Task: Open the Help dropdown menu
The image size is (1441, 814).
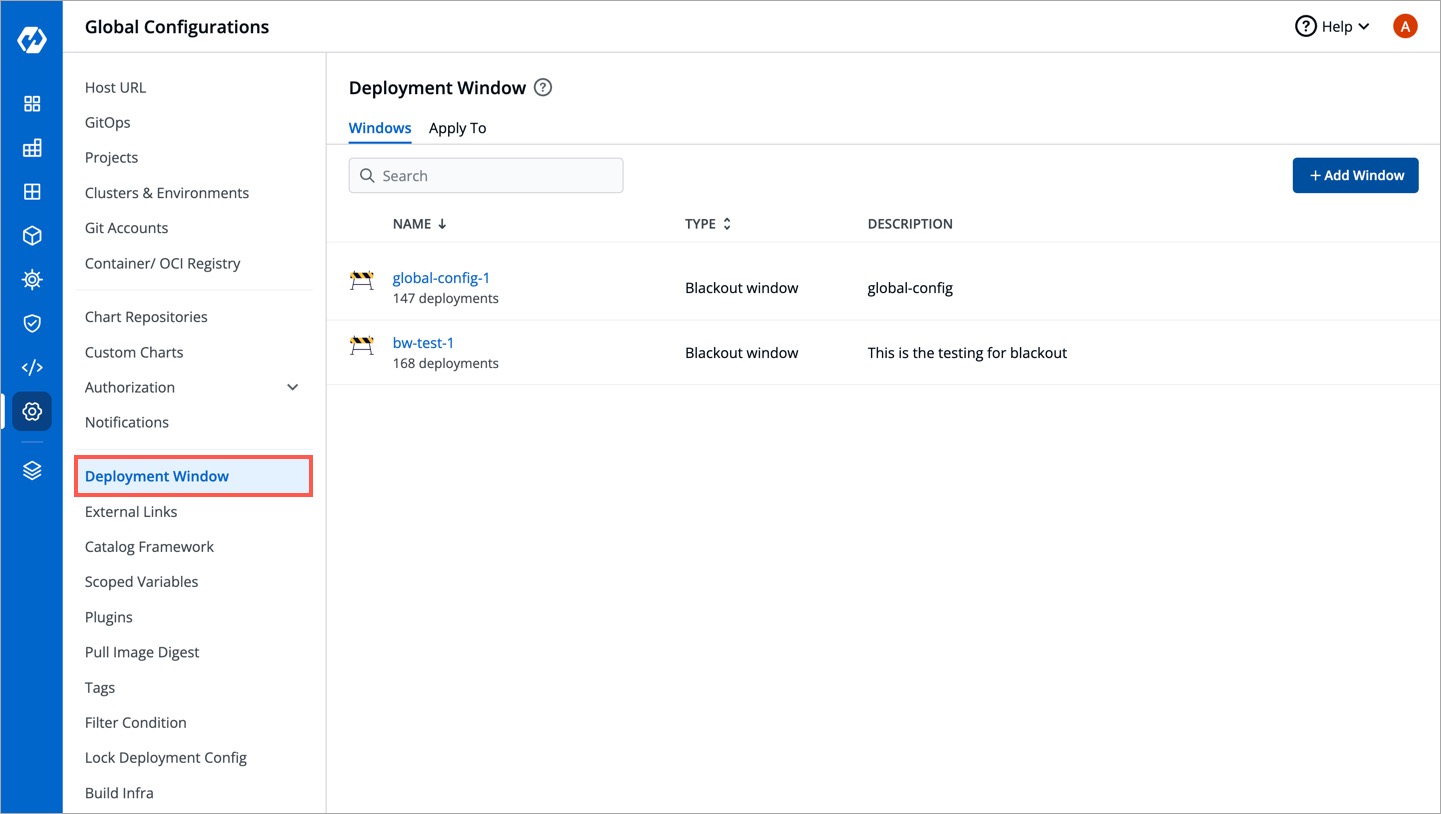Action: (x=1331, y=26)
